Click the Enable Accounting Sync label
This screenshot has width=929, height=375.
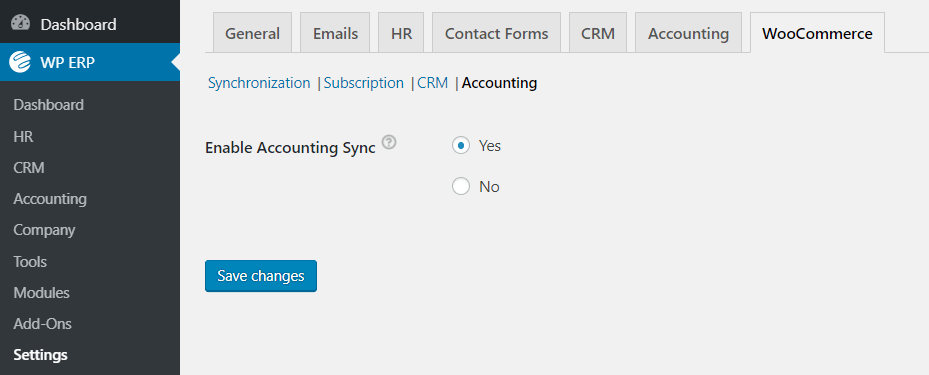tap(290, 148)
